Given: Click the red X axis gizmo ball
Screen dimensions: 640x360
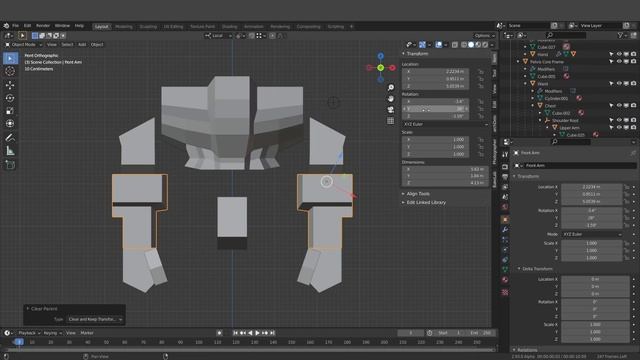Looking at the screenshot, I should point(392,68).
